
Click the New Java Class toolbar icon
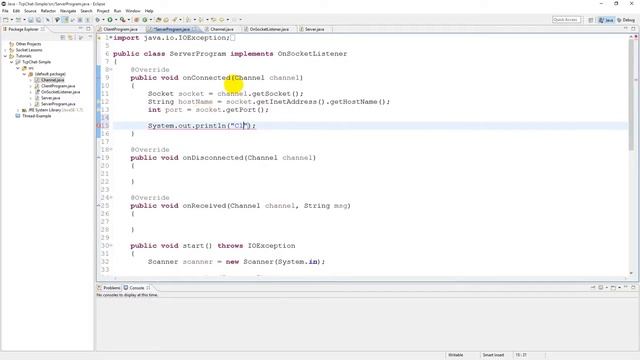144,20
